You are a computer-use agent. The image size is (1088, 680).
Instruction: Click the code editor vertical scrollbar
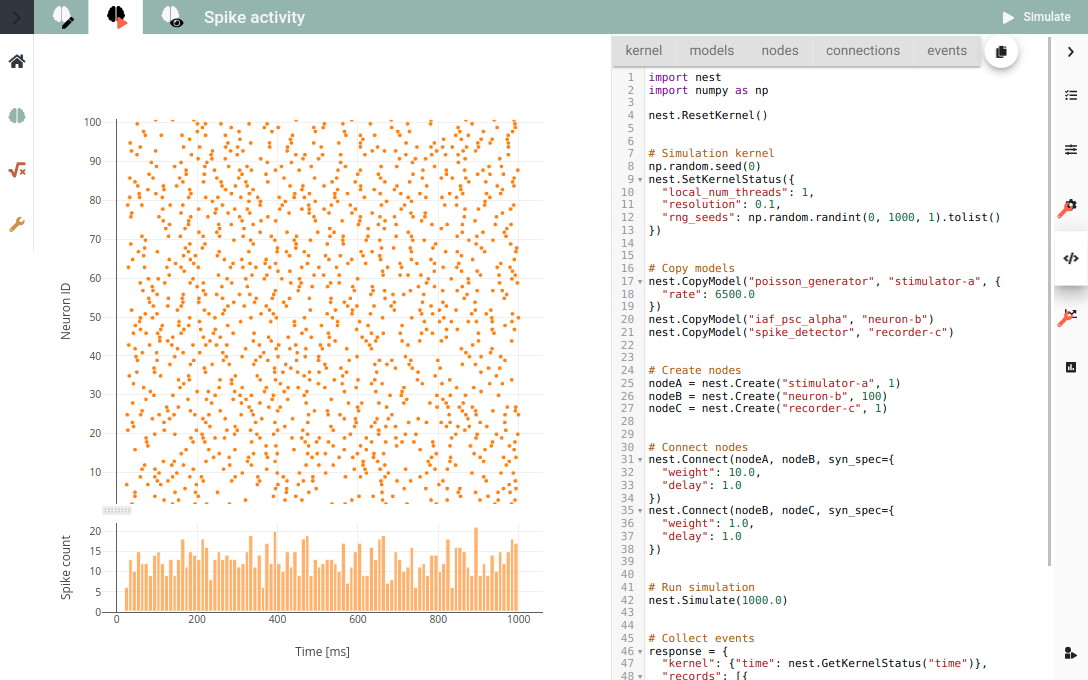(1049, 301)
